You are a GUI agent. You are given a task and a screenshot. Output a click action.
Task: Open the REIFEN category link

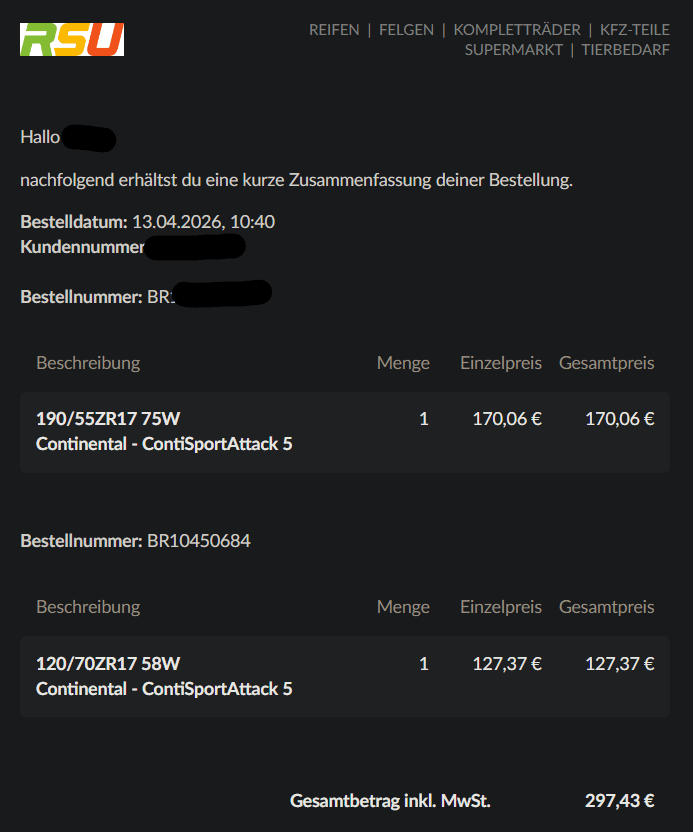(x=334, y=30)
